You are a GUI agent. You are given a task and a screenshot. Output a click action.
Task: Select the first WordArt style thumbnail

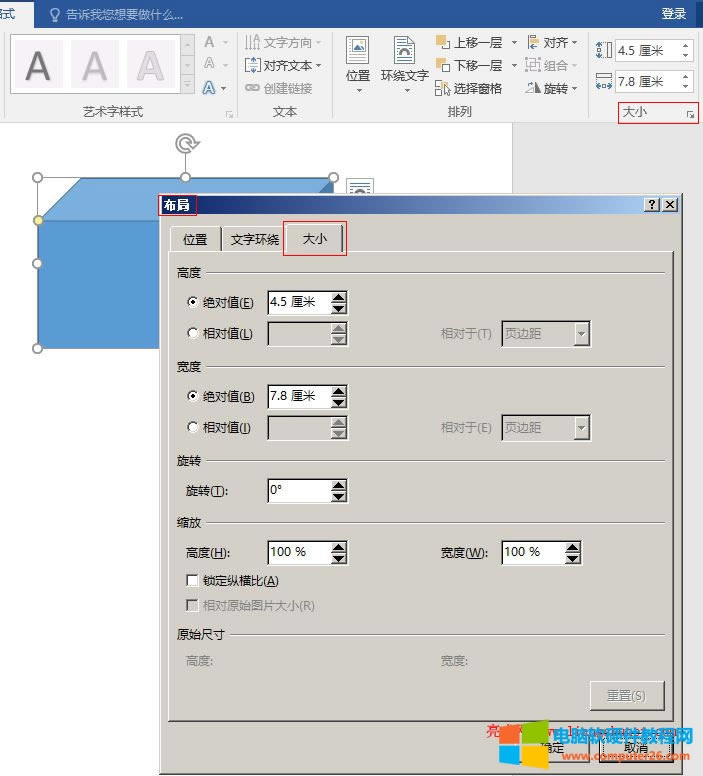tap(38, 65)
